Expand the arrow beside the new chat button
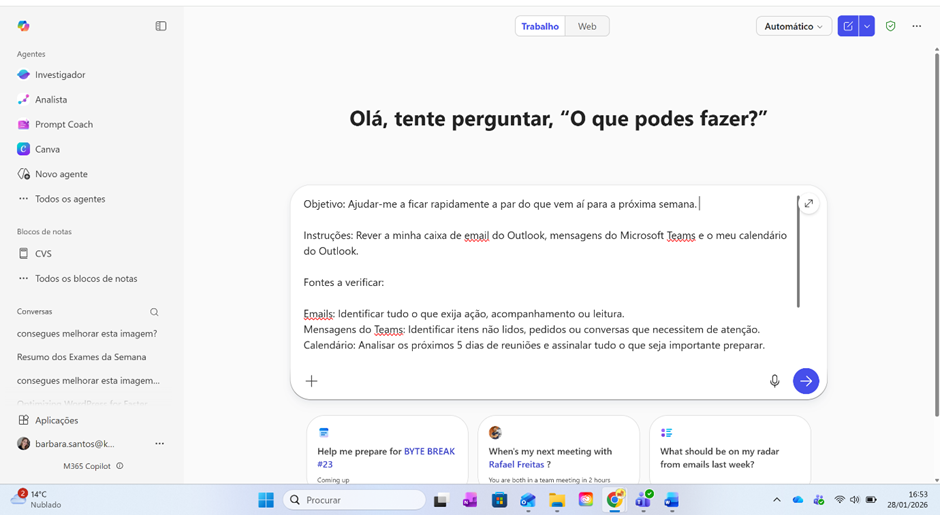940x515 pixels. click(x=867, y=26)
